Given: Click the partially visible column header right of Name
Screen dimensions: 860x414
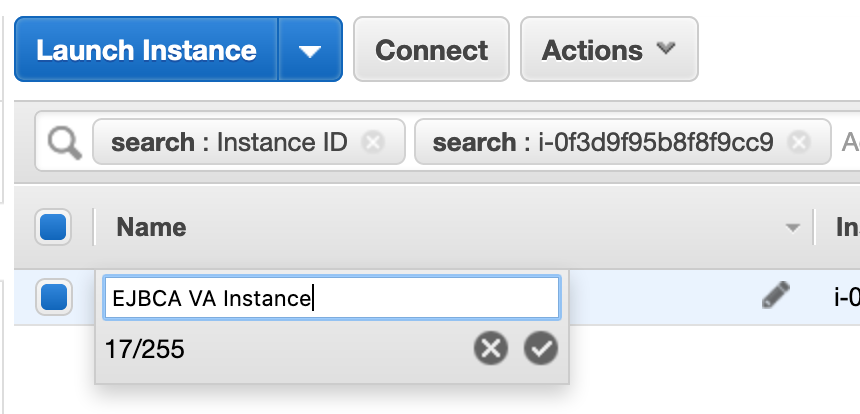Looking at the screenshot, I should [x=846, y=227].
